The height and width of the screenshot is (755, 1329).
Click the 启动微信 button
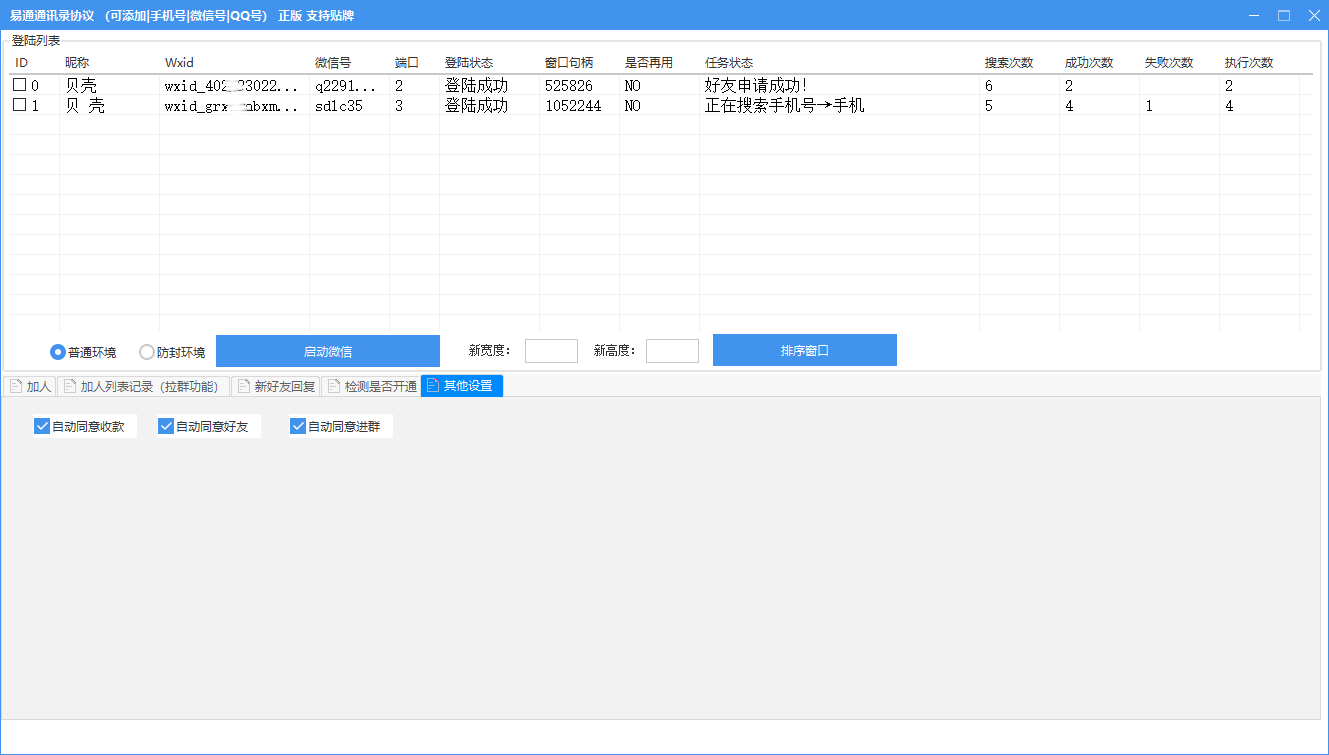328,351
